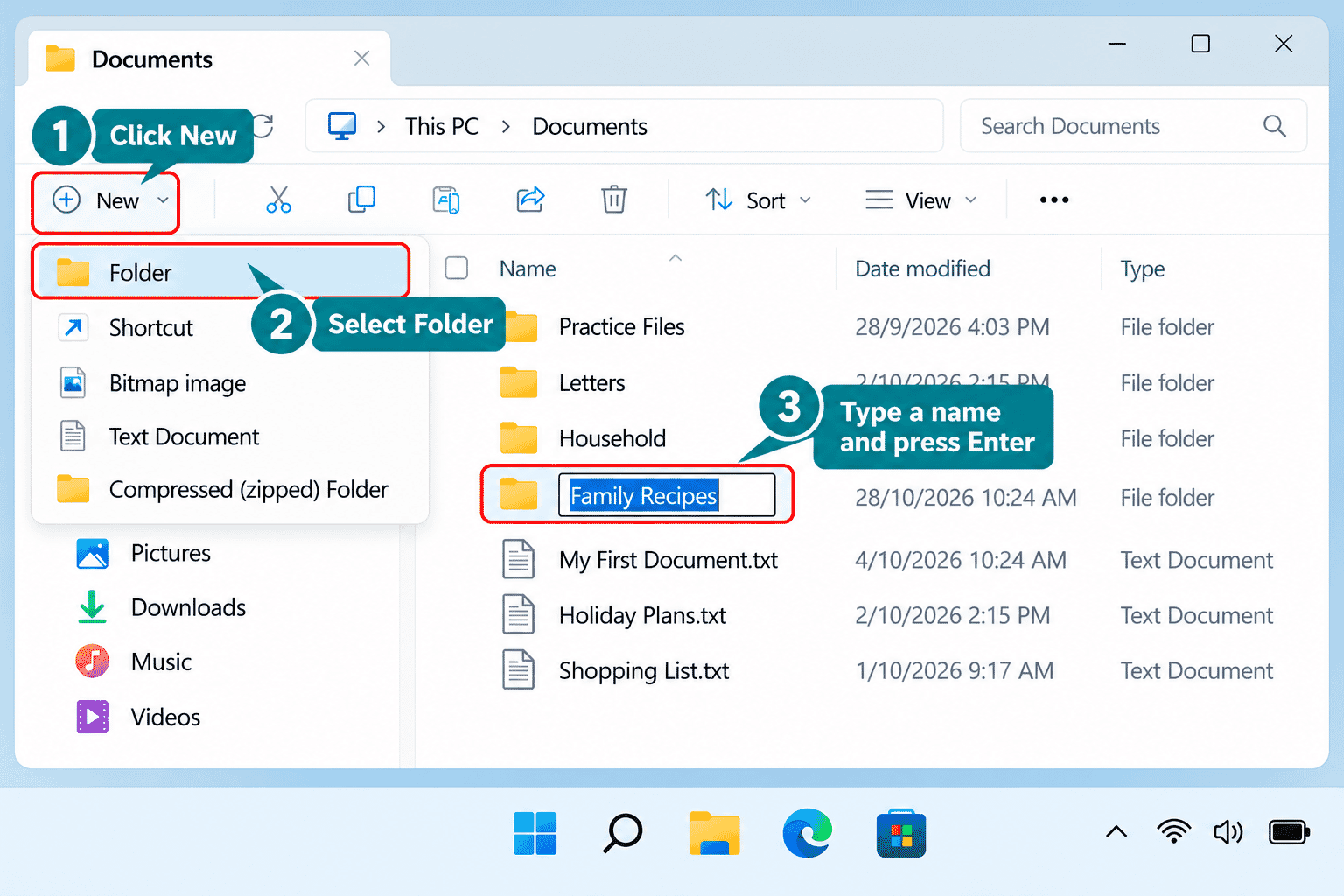1344x896 pixels.
Task: Show hidden icons chevron in system tray
Action: click(1116, 831)
